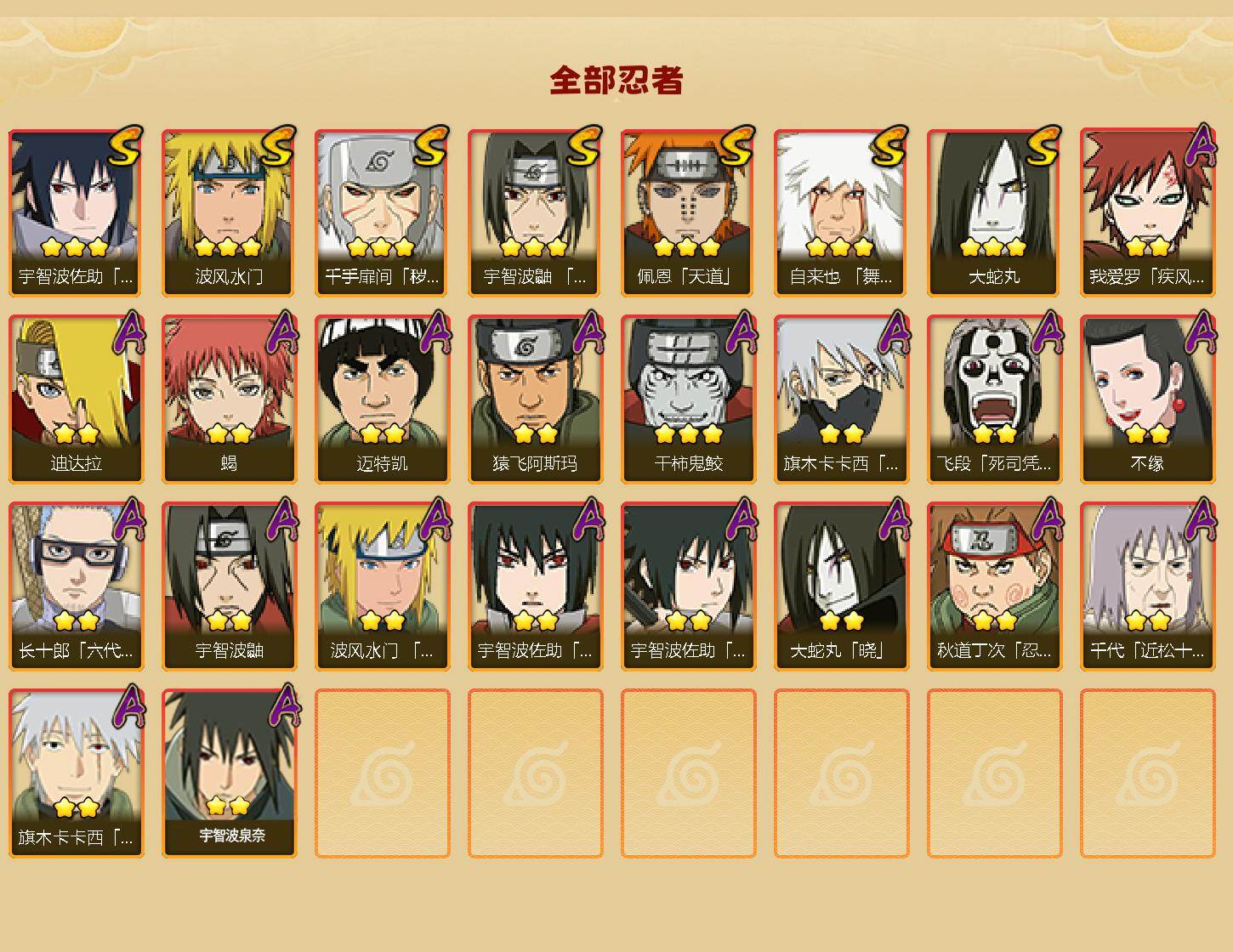Image resolution: width=1233 pixels, height=952 pixels.
Task: Click the 全部忍者 header title
Action: (x=616, y=81)
